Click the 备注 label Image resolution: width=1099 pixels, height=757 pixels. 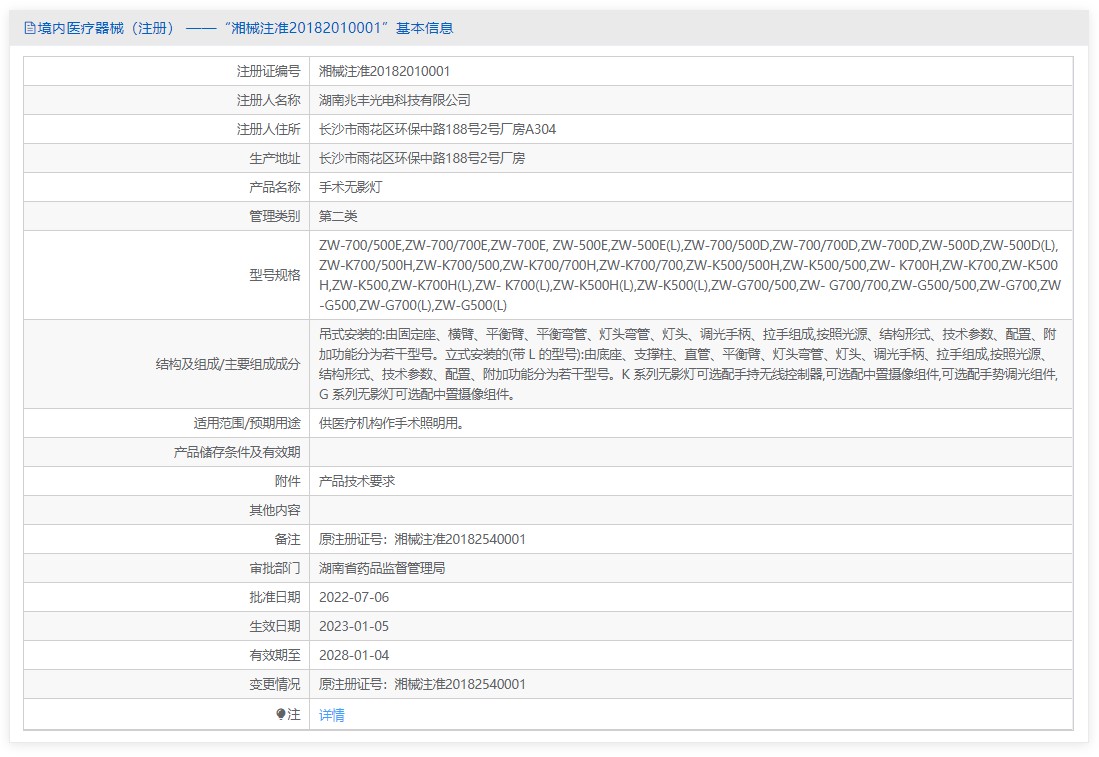click(287, 539)
